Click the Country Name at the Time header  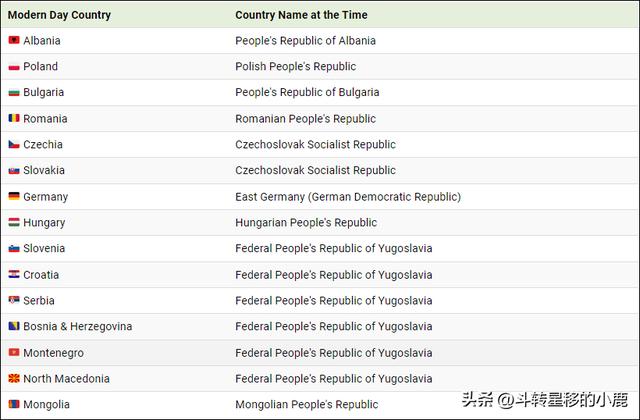click(x=301, y=15)
